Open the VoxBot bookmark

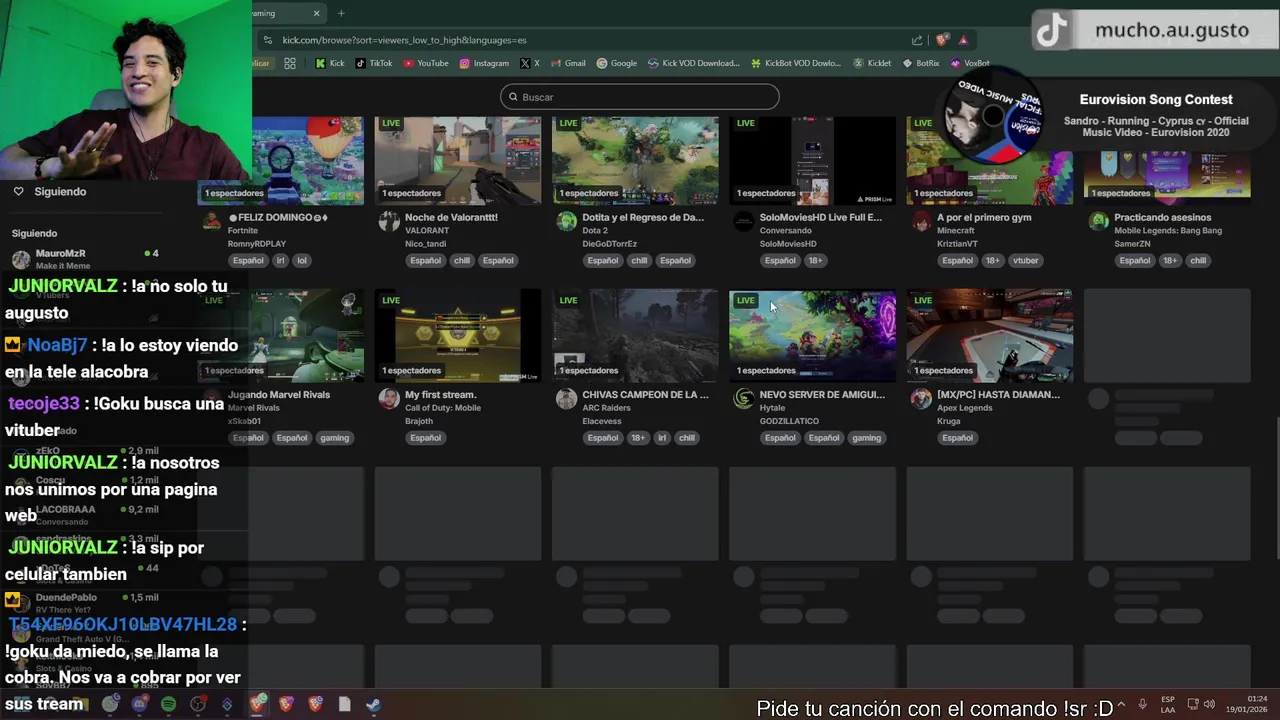[x=970, y=63]
